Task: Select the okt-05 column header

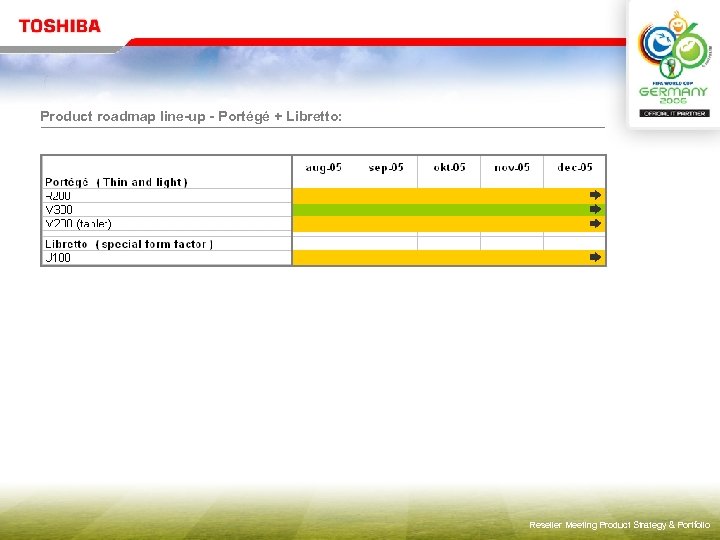Action: pos(450,167)
